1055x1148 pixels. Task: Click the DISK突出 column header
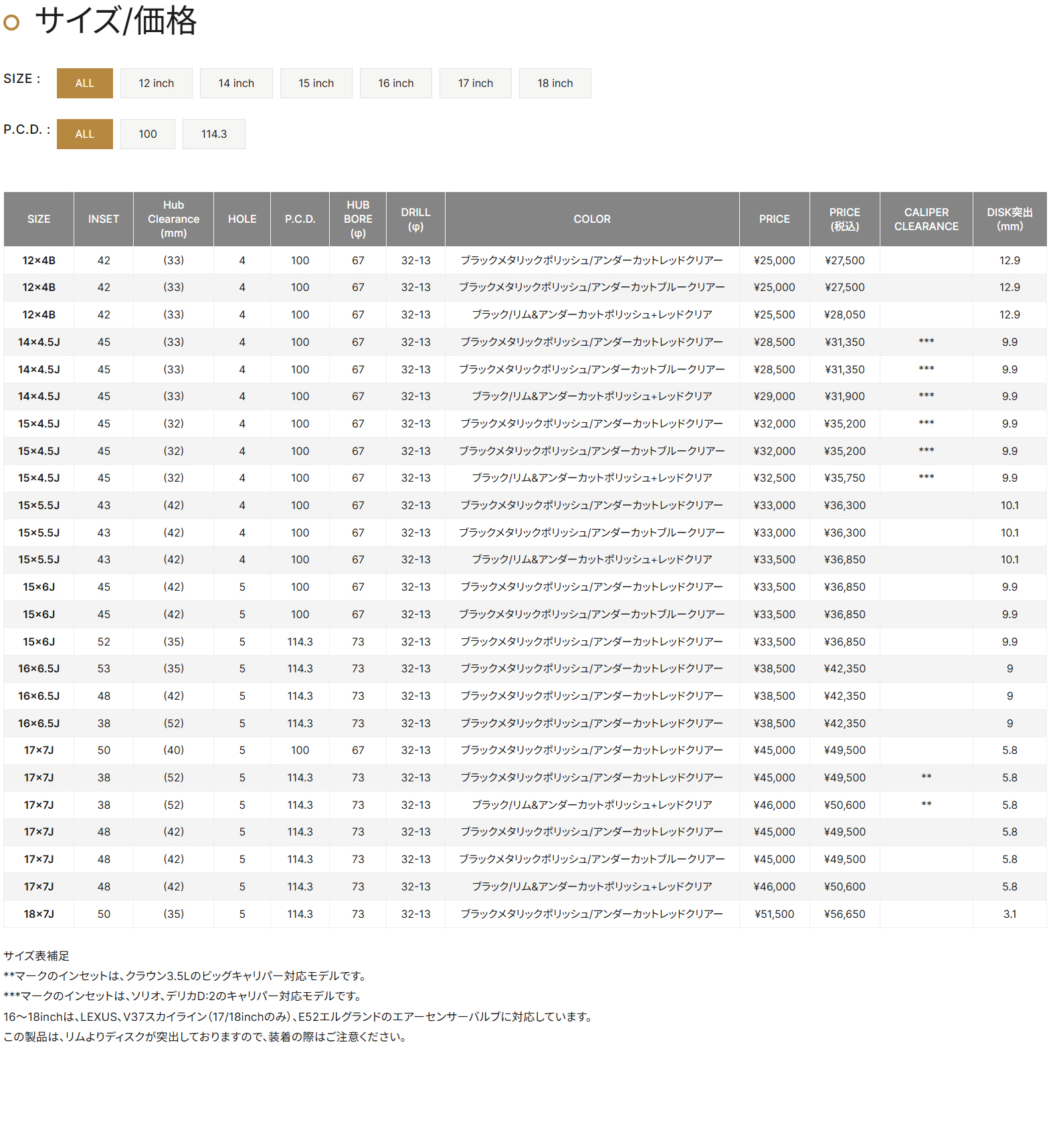(1009, 219)
